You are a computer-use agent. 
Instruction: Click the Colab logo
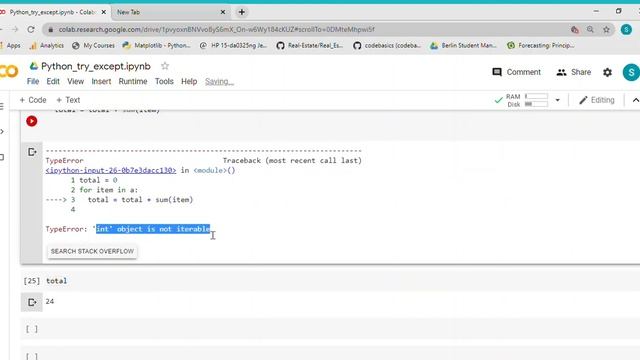[x=9, y=71]
